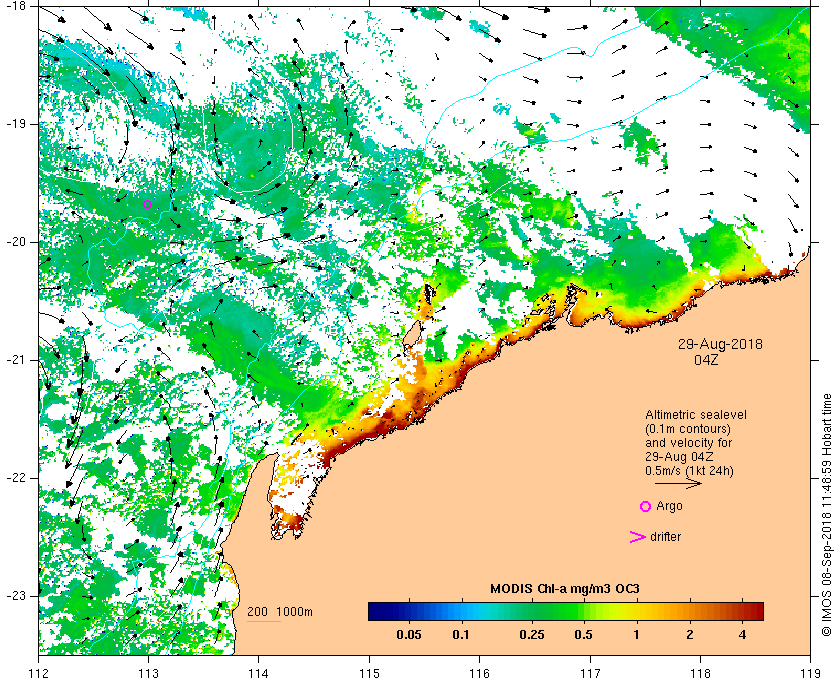
Task: Click the drifter legend label
Action: [665, 536]
